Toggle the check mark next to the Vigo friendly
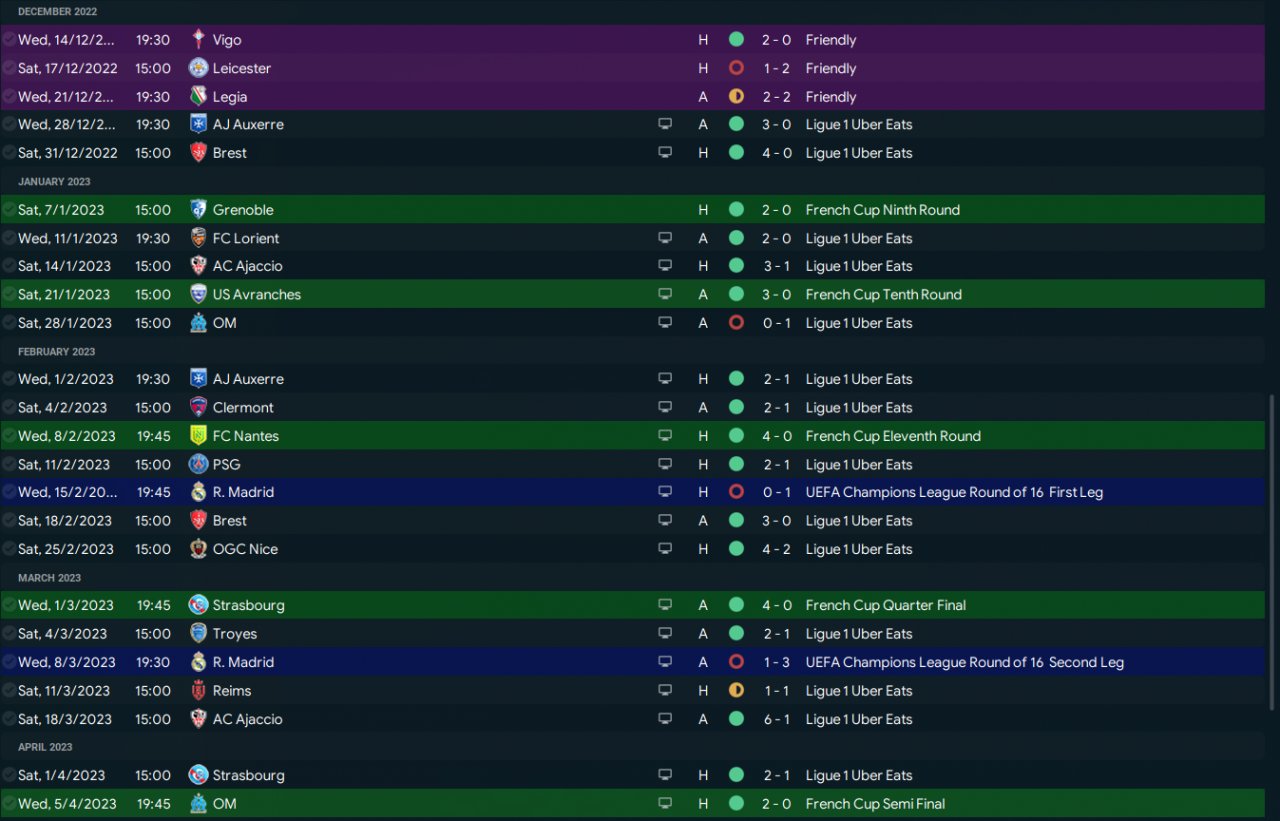This screenshot has width=1280, height=821. tap(9, 40)
